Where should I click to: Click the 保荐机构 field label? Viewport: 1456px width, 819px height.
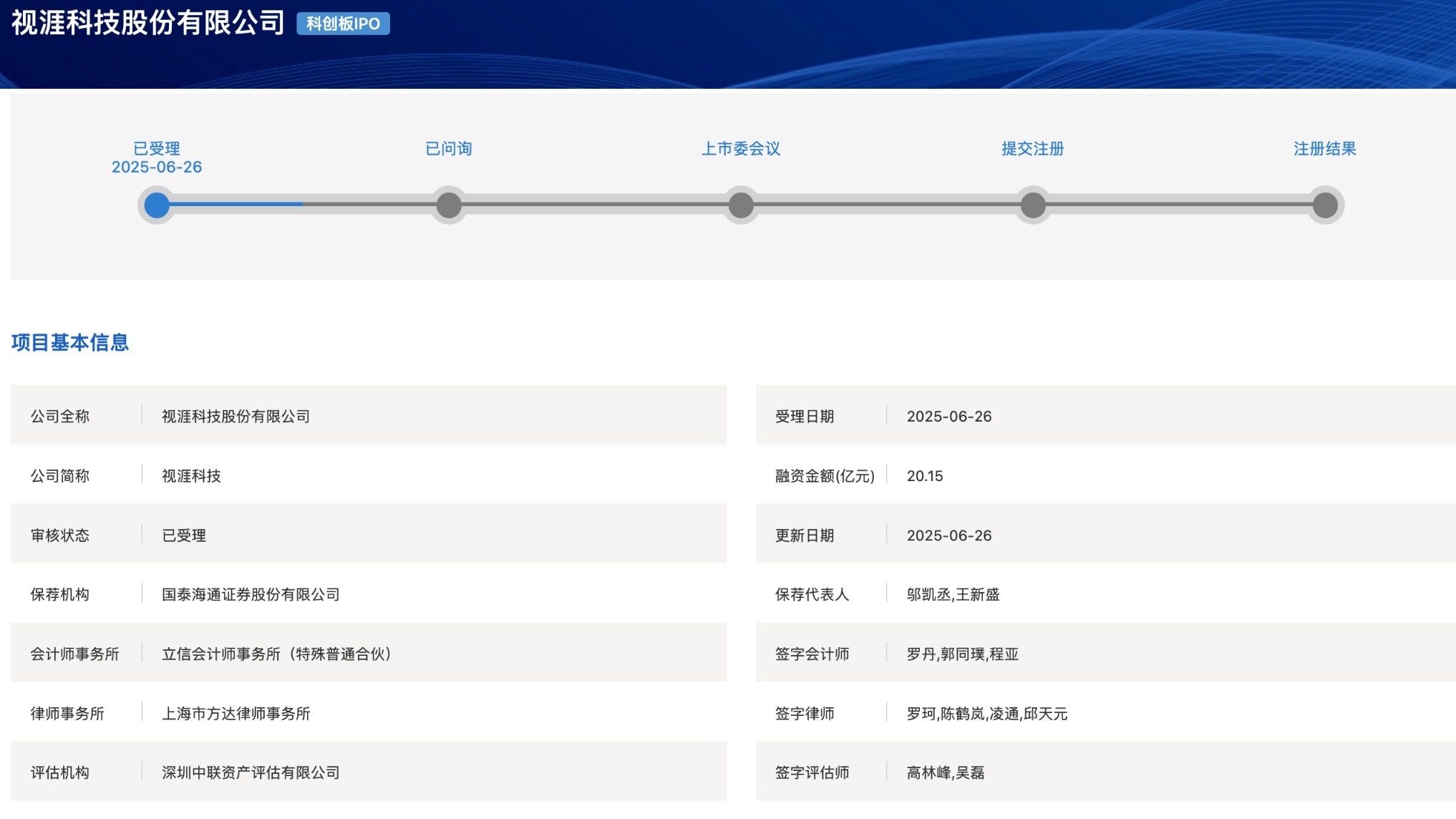tap(60, 594)
